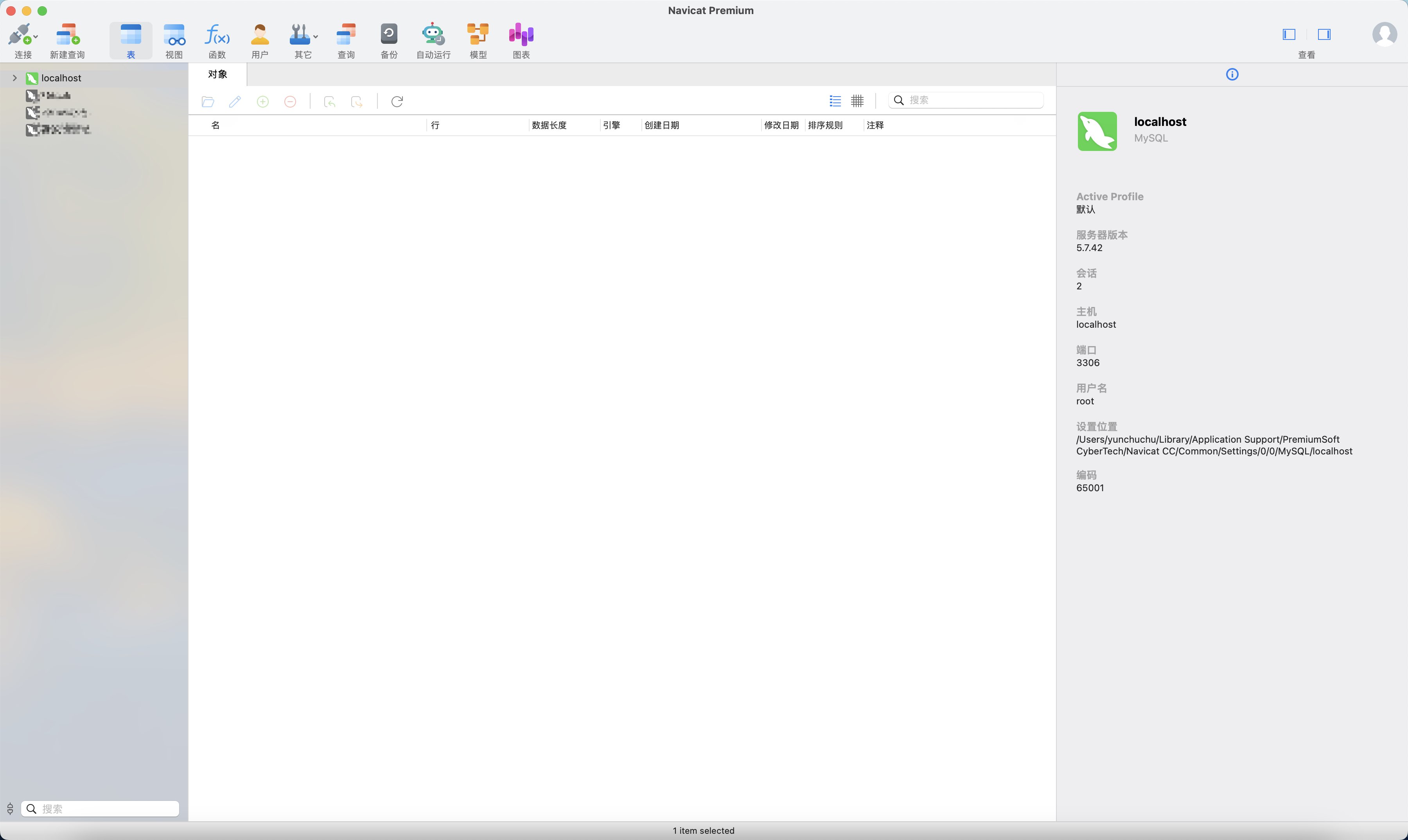Click the object search field
The image size is (1408, 840).
point(966,100)
